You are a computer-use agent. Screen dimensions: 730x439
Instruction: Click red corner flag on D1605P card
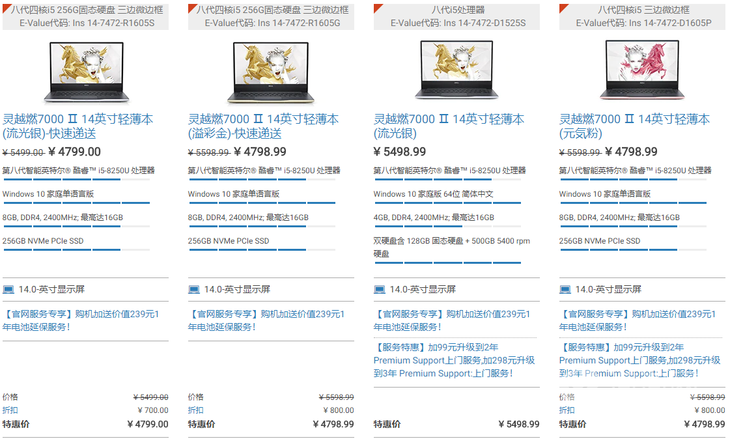pos(562,7)
